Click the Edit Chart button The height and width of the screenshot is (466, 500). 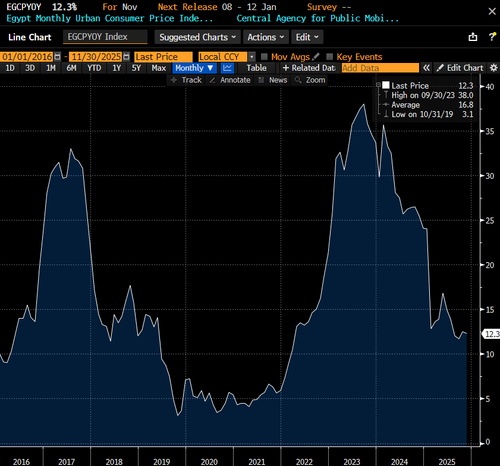[460, 68]
